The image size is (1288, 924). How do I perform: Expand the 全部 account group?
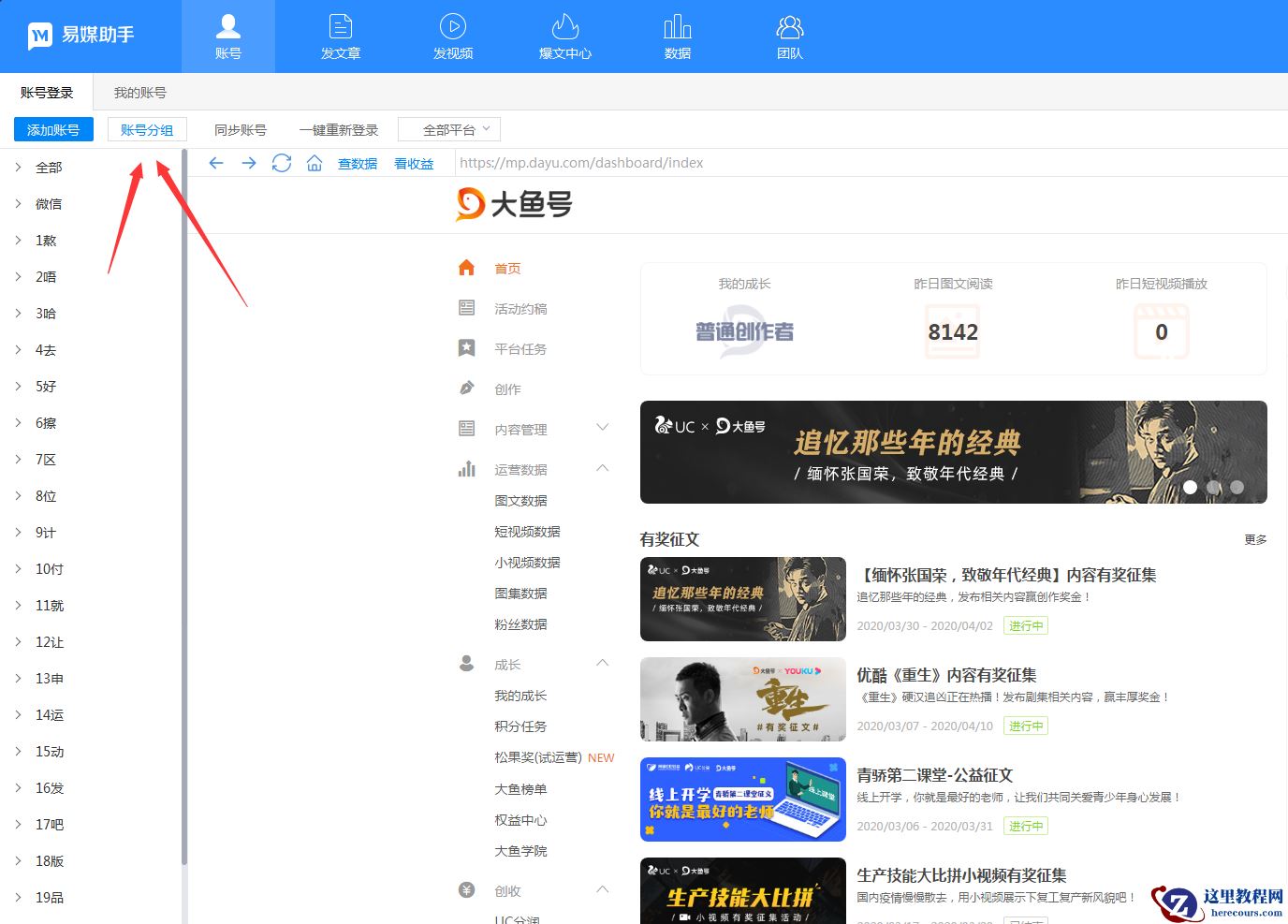point(18,168)
